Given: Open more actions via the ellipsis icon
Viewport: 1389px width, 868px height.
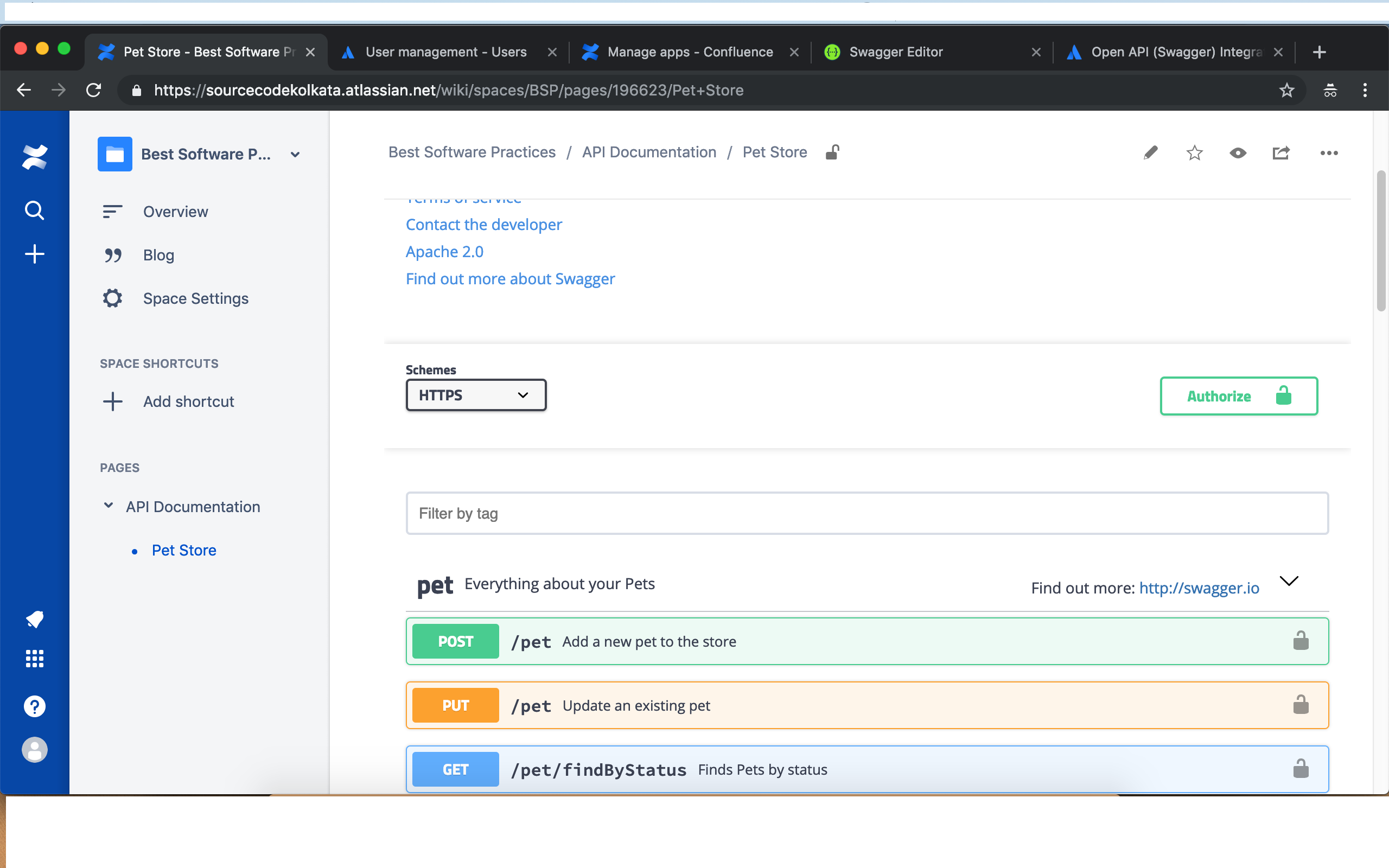Looking at the screenshot, I should (1329, 154).
